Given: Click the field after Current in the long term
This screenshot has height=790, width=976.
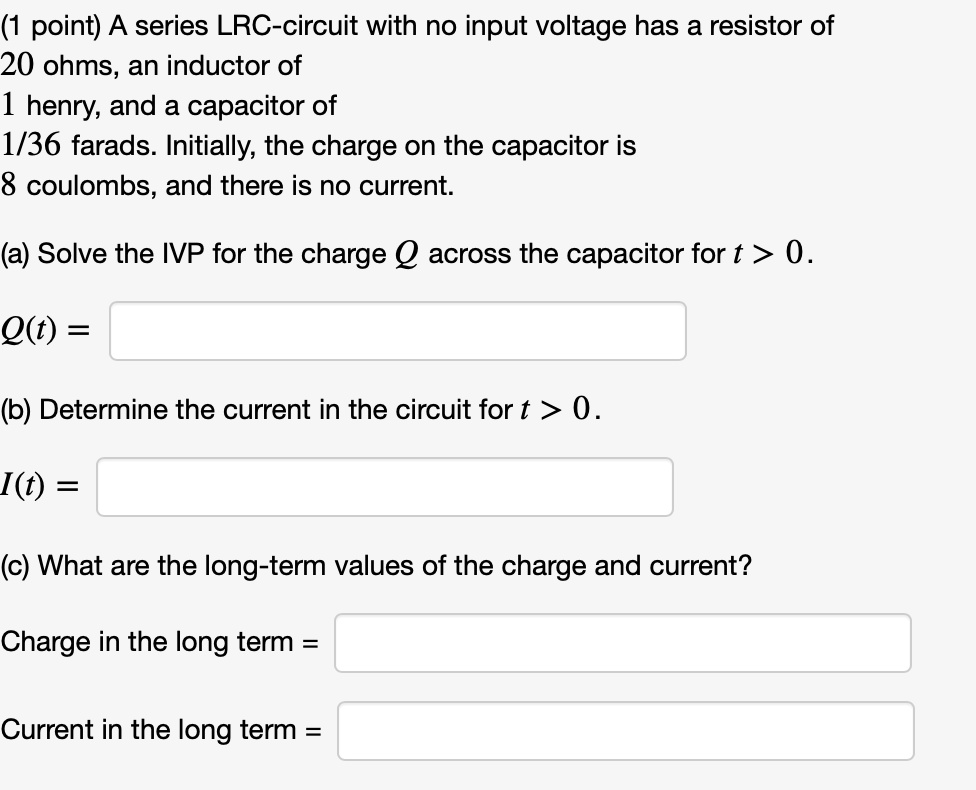Looking at the screenshot, I should (x=626, y=731).
